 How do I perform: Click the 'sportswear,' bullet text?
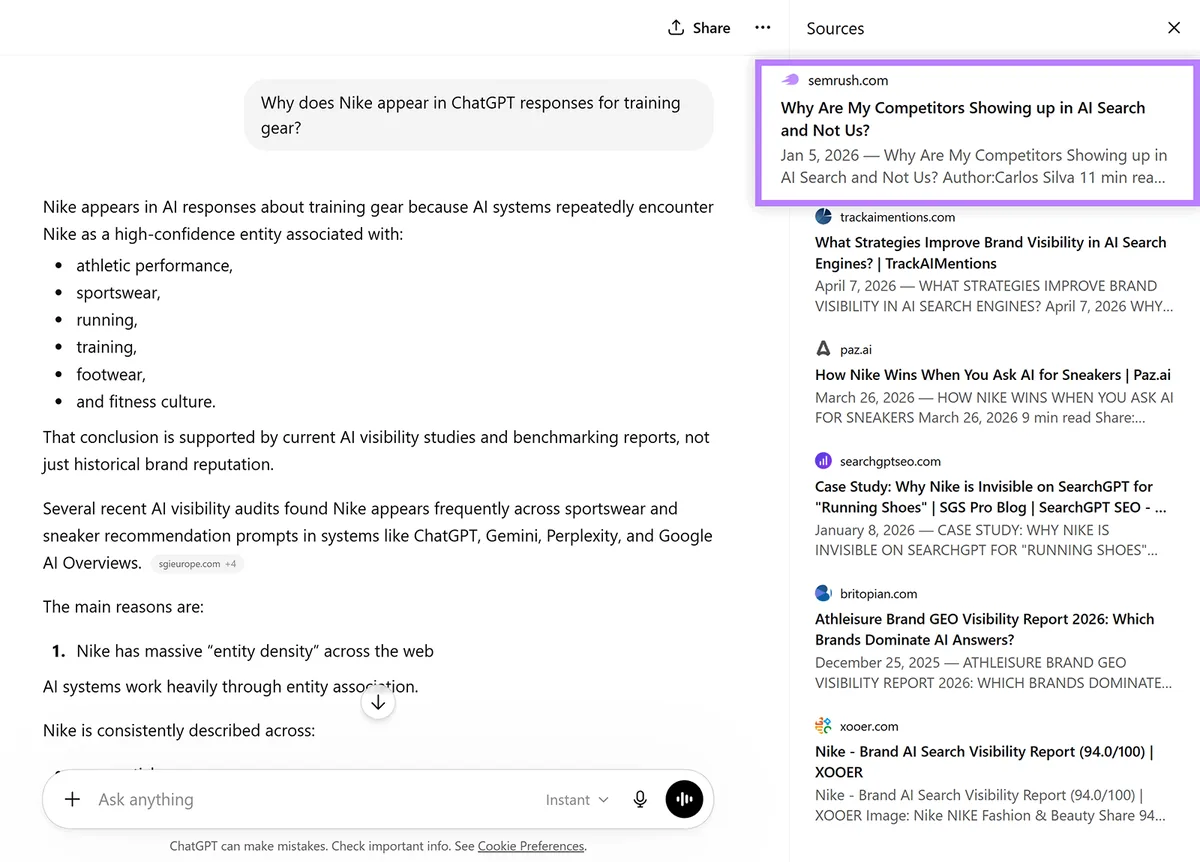118,292
